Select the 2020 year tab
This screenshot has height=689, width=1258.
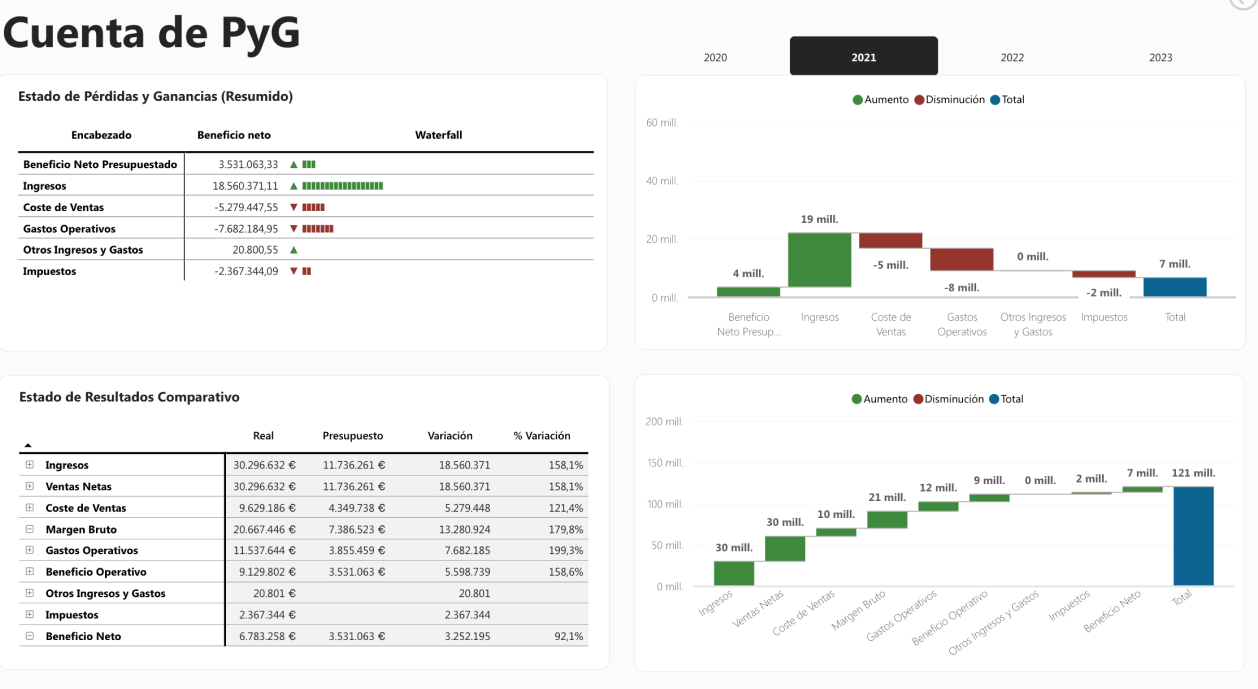(715, 57)
